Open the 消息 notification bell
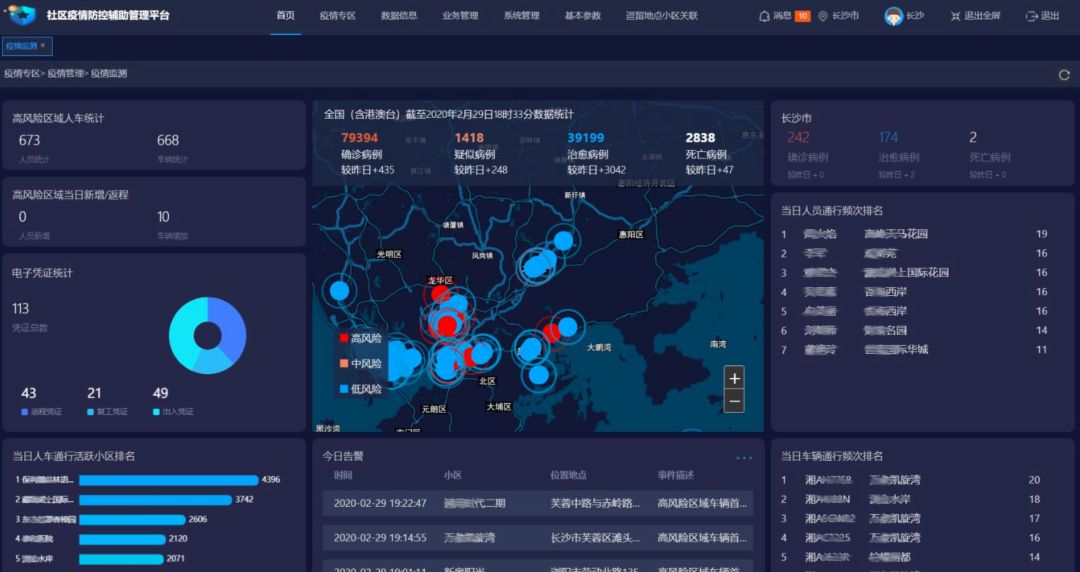Viewport: 1080px width, 572px height. [764, 16]
